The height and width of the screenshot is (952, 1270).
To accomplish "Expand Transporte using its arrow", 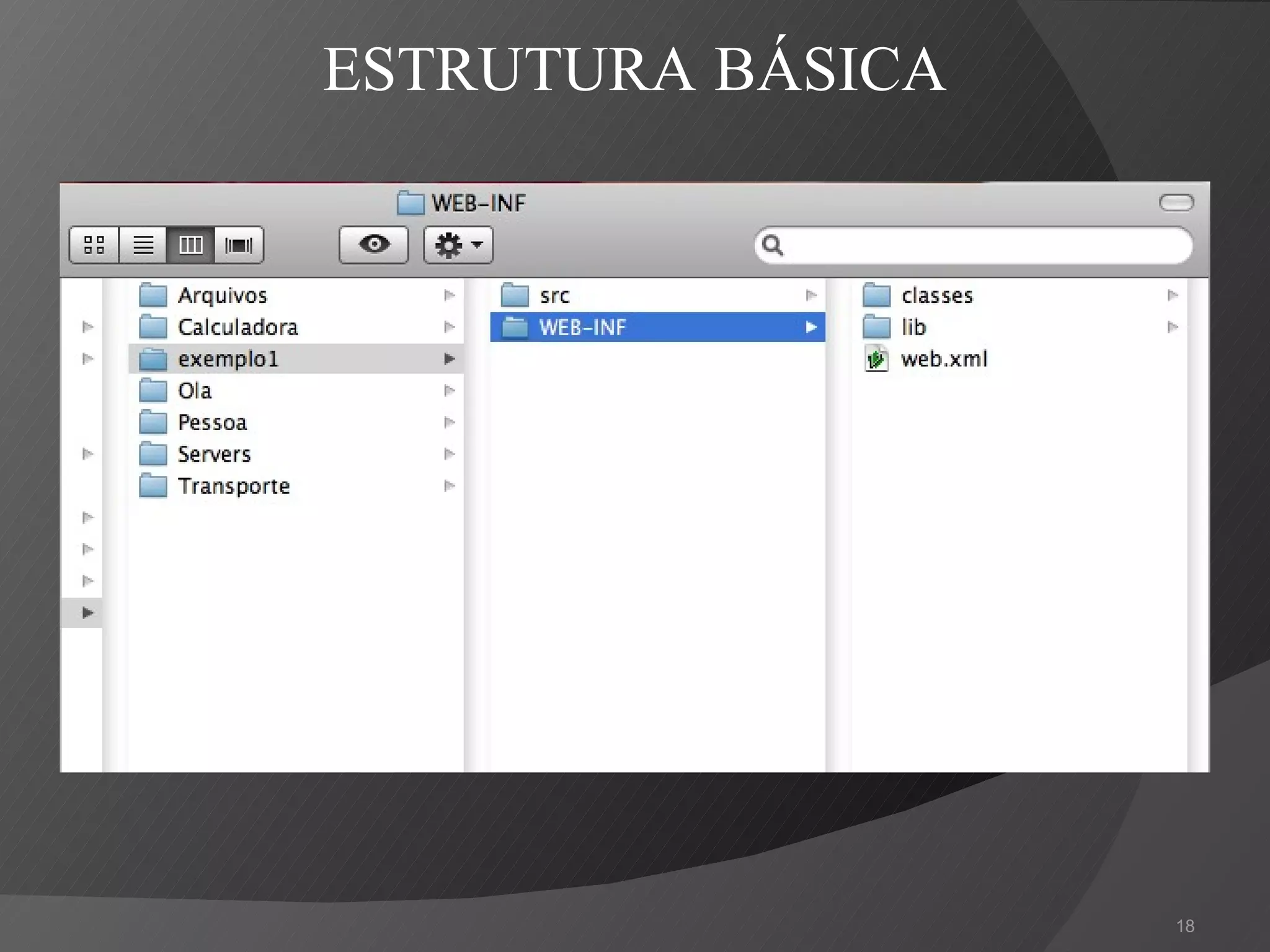I will point(450,486).
